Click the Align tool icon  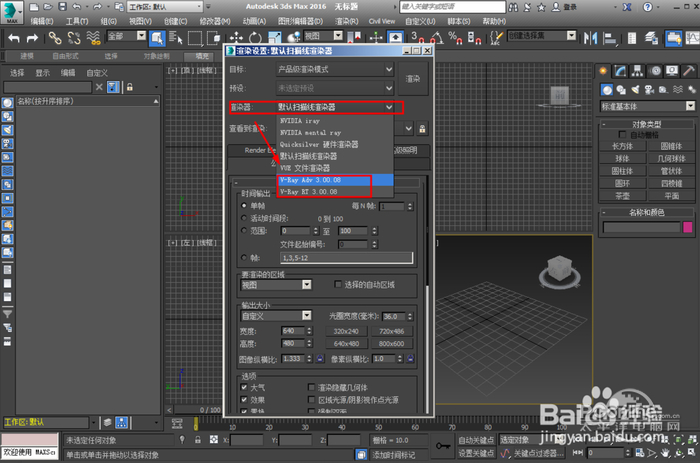(610, 38)
